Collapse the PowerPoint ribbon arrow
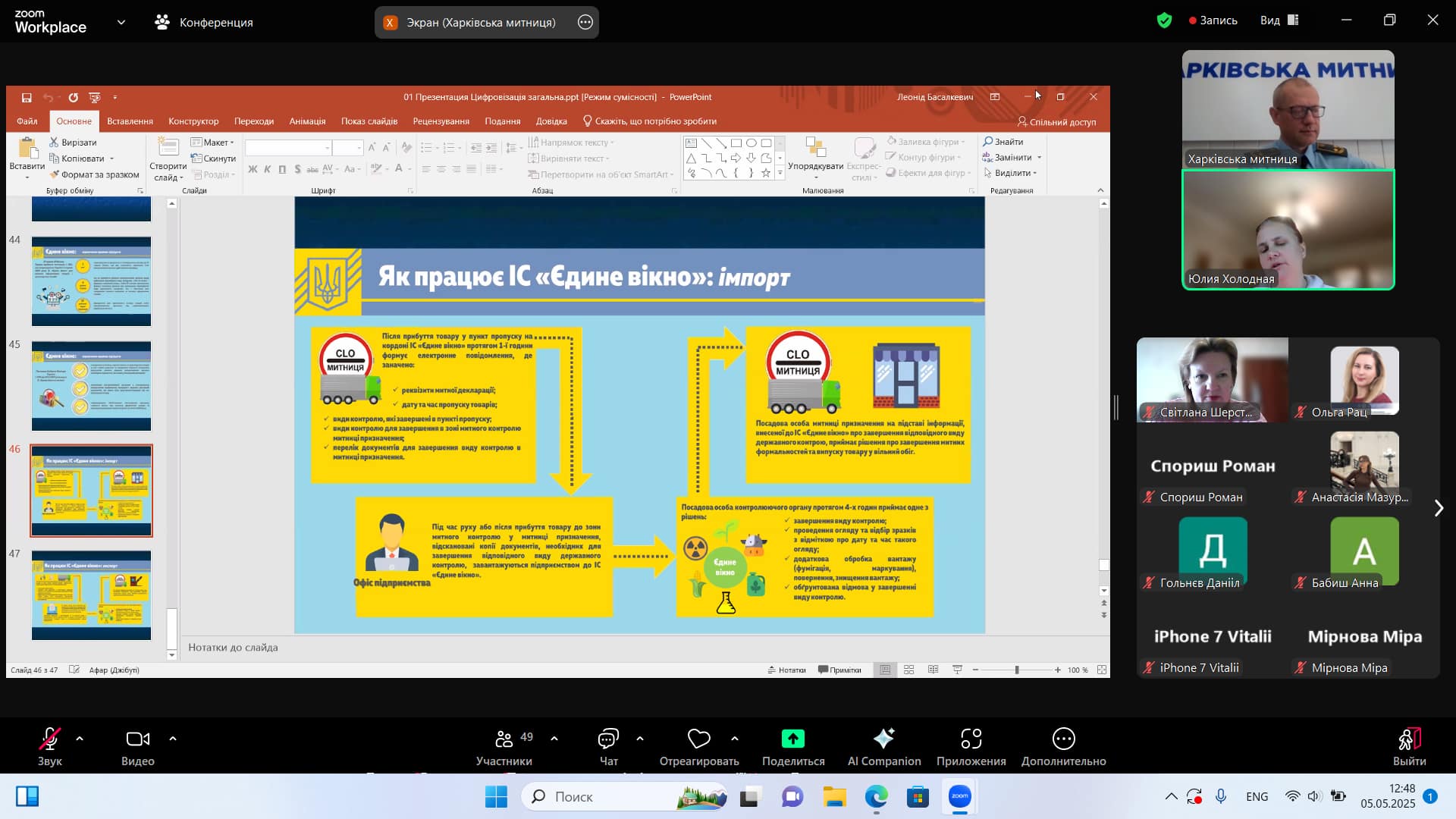 point(1100,190)
